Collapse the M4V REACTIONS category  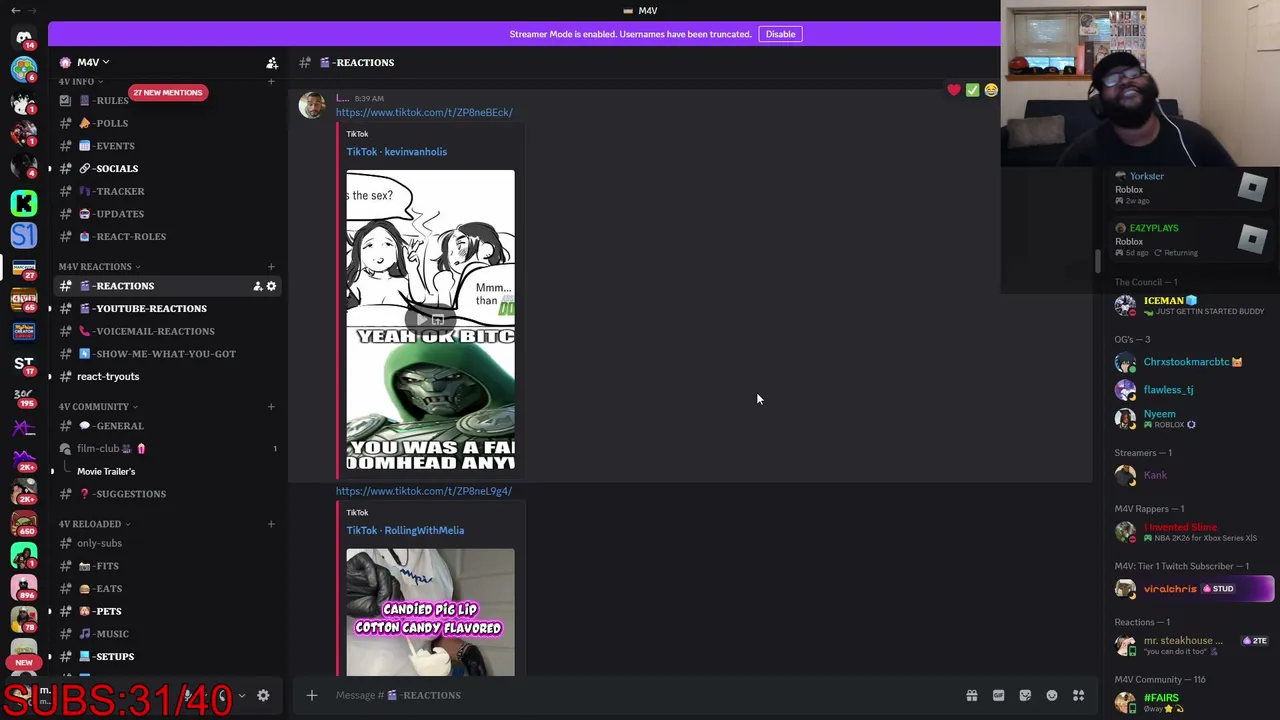(99, 266)
